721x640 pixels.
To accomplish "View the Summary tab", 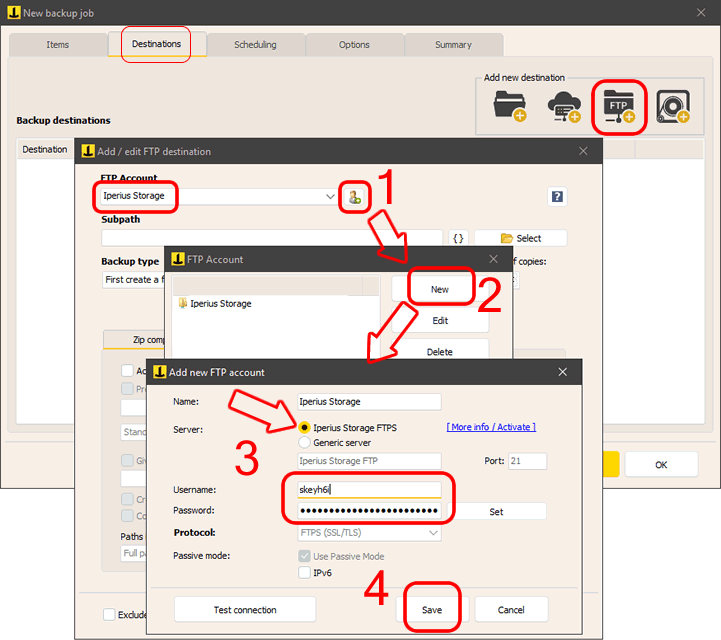I will coord(453,45).
